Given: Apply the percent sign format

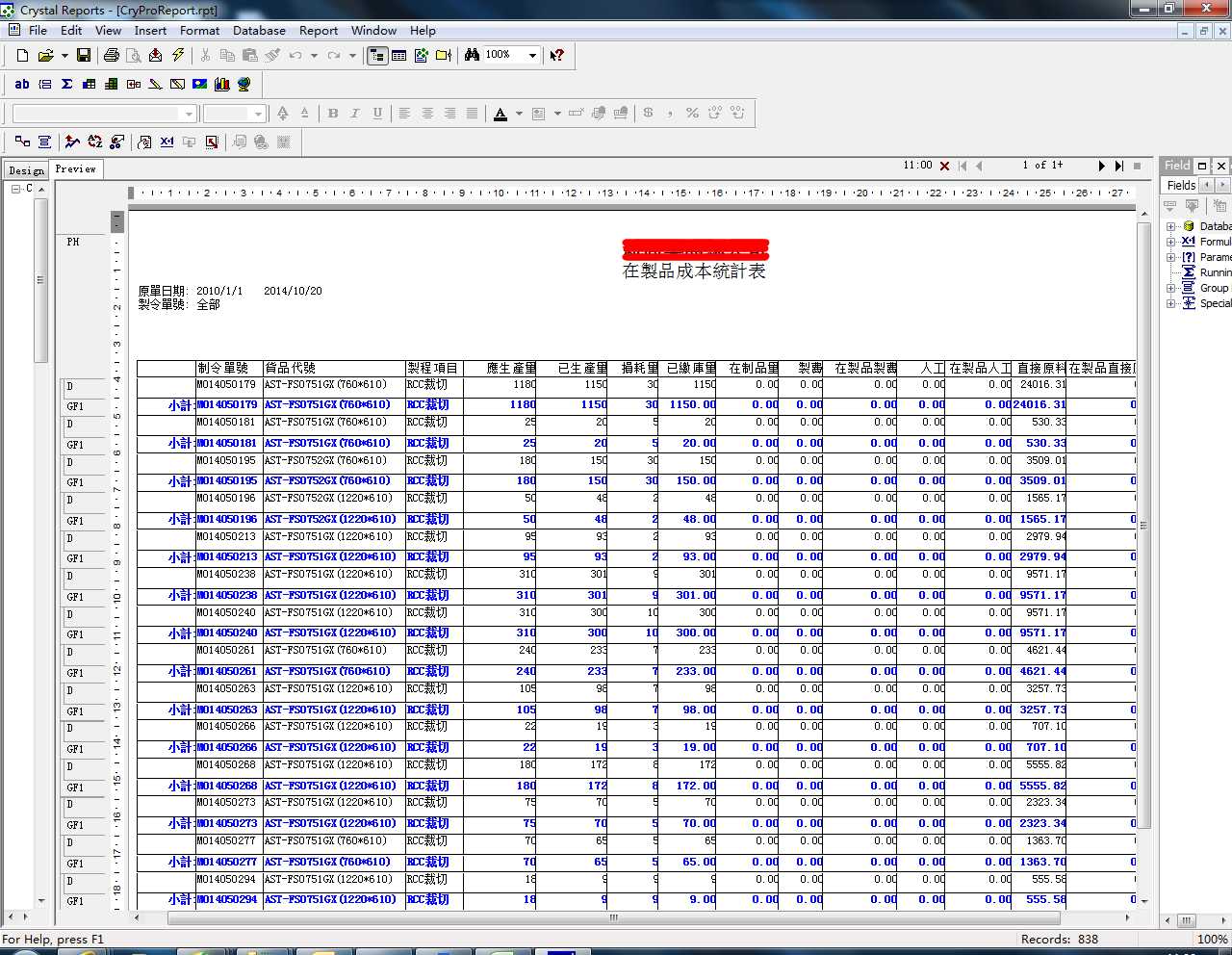Looking at the screenshot, I should pos(692,113).
